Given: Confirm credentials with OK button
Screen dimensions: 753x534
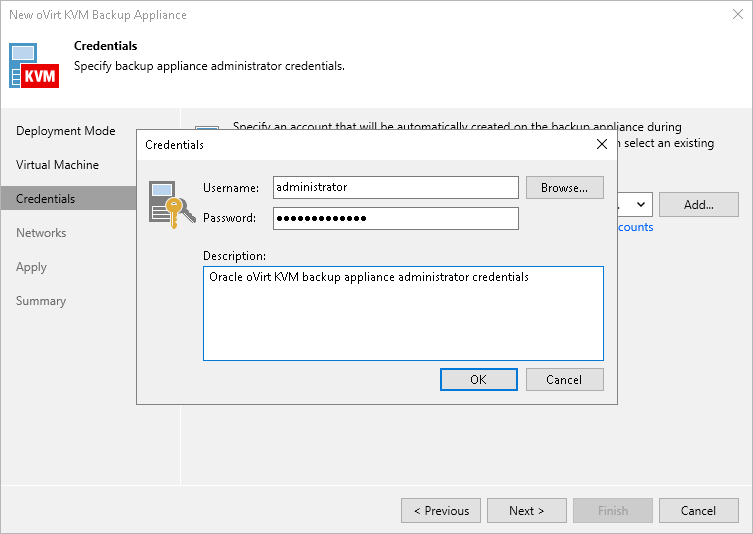Looking at the screenshot, I should click(478, 380).
